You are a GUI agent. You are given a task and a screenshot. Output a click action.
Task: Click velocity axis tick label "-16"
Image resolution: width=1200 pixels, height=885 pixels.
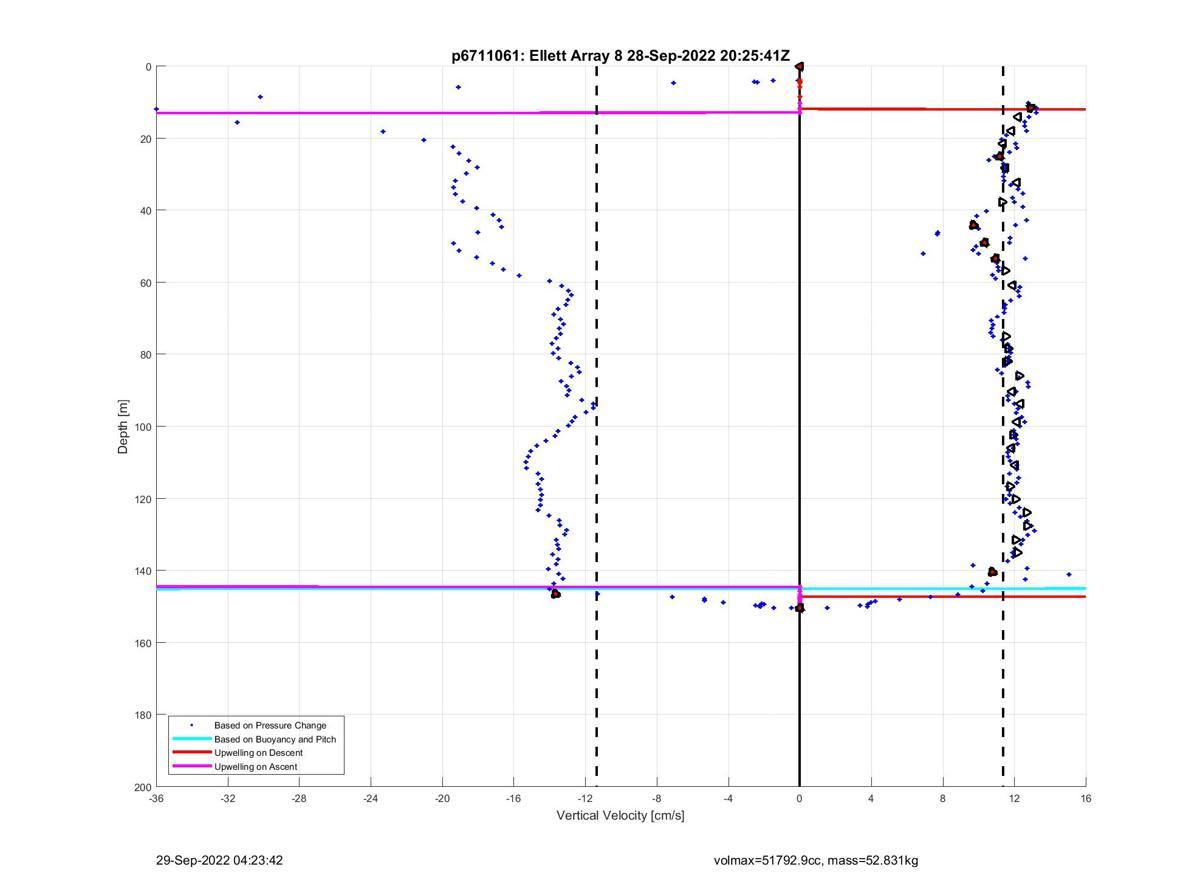click(514, 798)
